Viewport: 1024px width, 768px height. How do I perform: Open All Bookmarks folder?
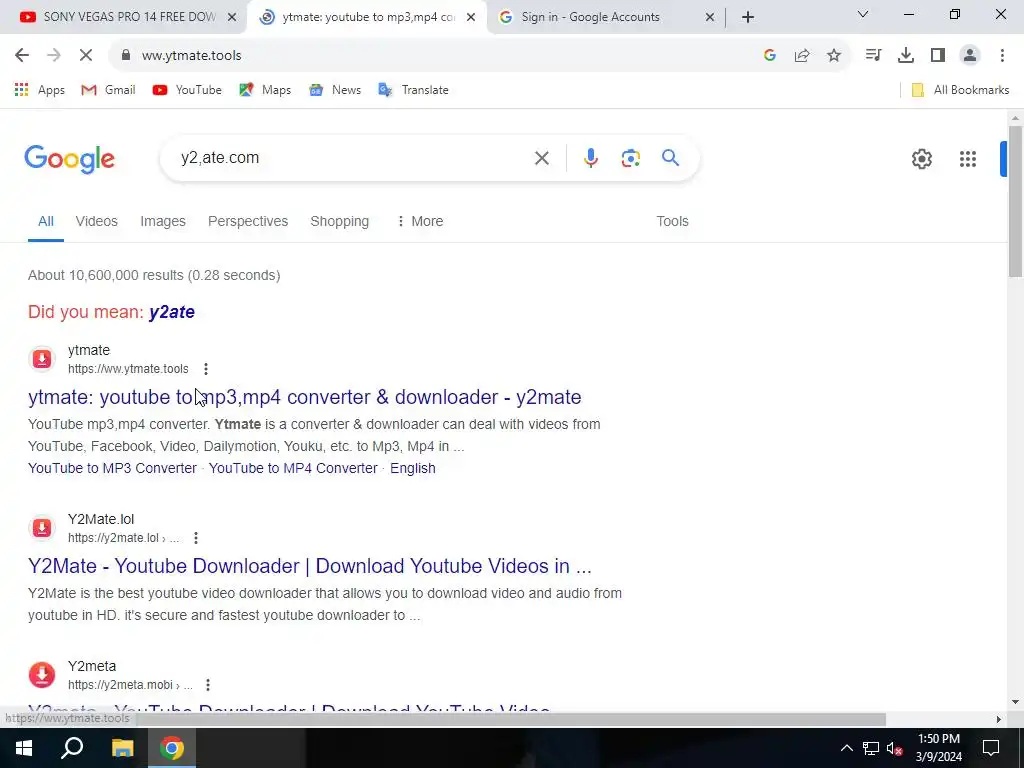(960, 90)
